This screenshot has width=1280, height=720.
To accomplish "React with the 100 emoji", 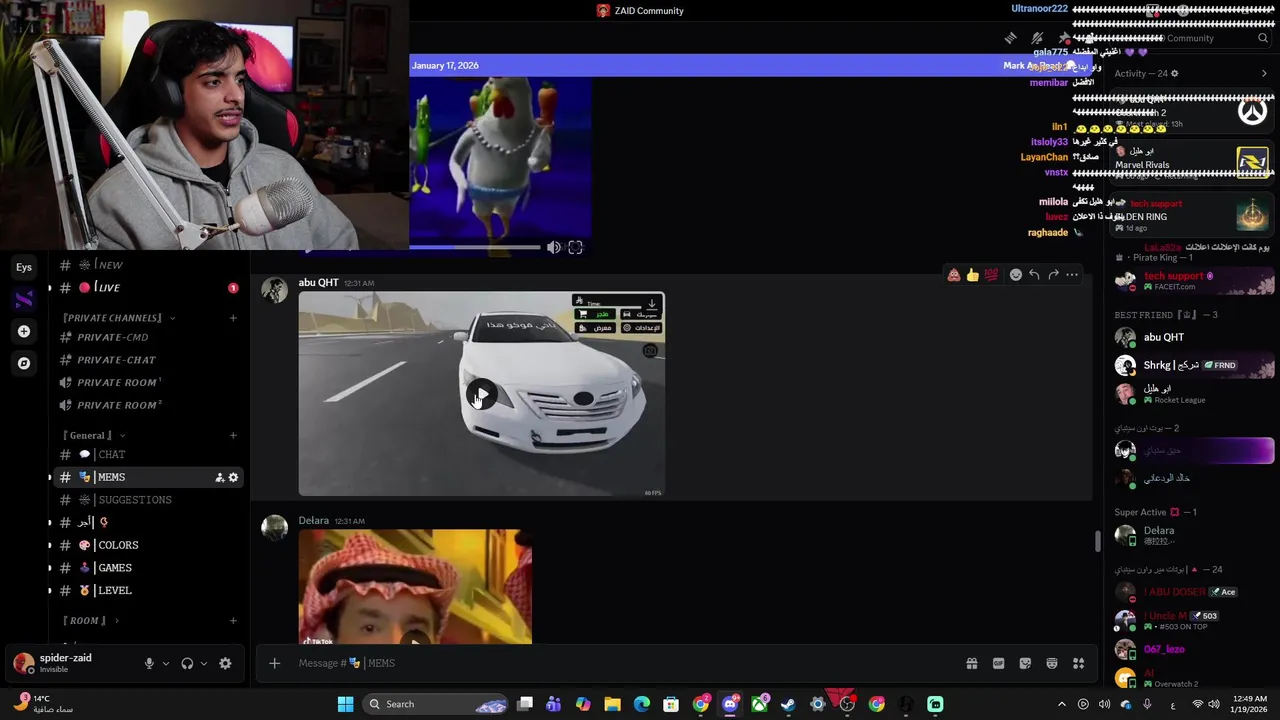I will 991,275.
